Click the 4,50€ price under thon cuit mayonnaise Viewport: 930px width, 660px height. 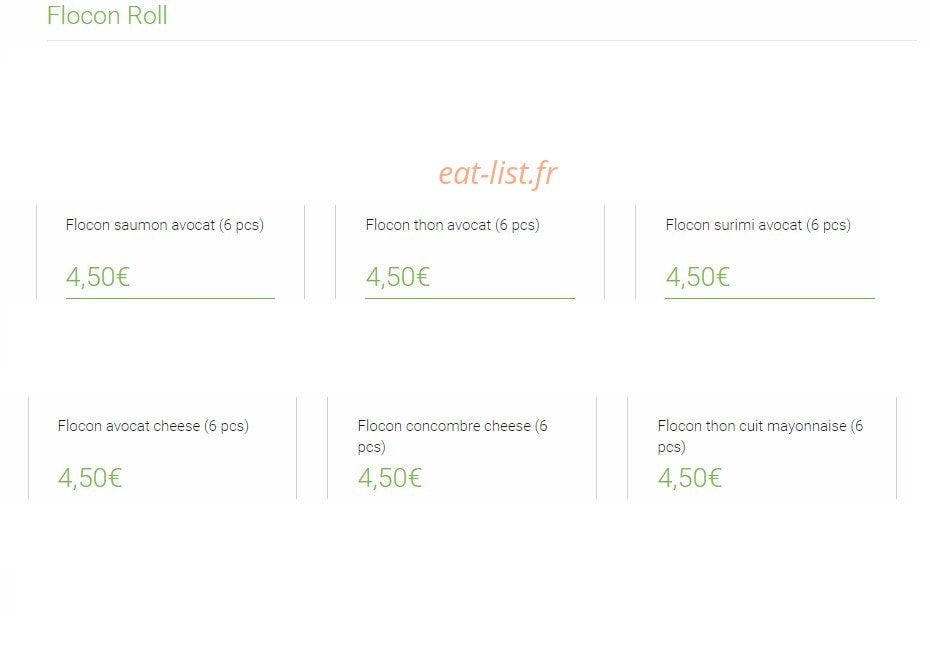click(x=690, y=478)
